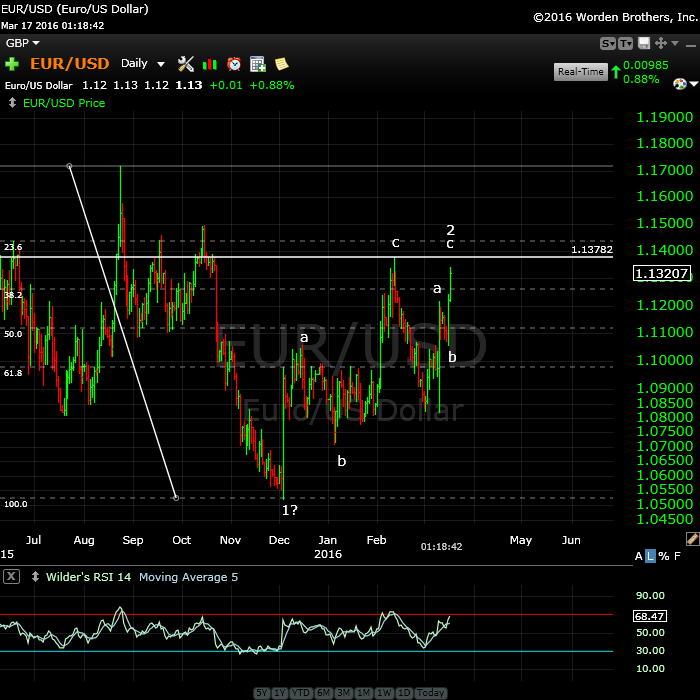The width and height of the screenshot is (700, 700).
Task: Click the Real-Time button
Action: [580, 71]
